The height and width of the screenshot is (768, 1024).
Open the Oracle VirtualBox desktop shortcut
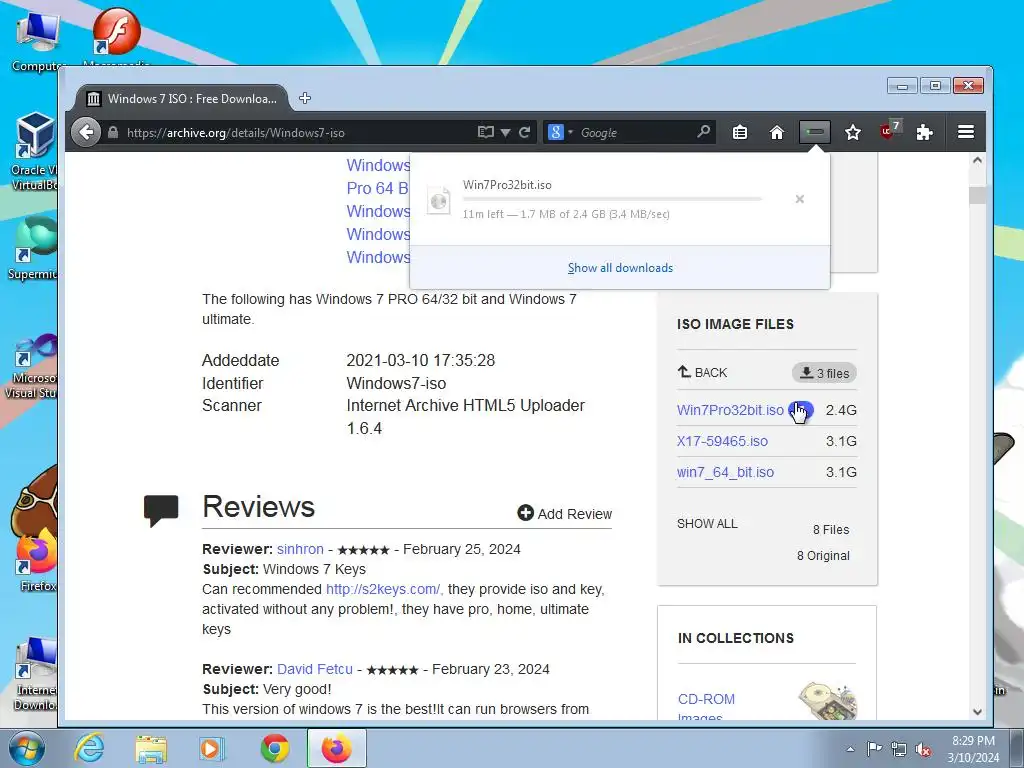(x=34, y=151)
